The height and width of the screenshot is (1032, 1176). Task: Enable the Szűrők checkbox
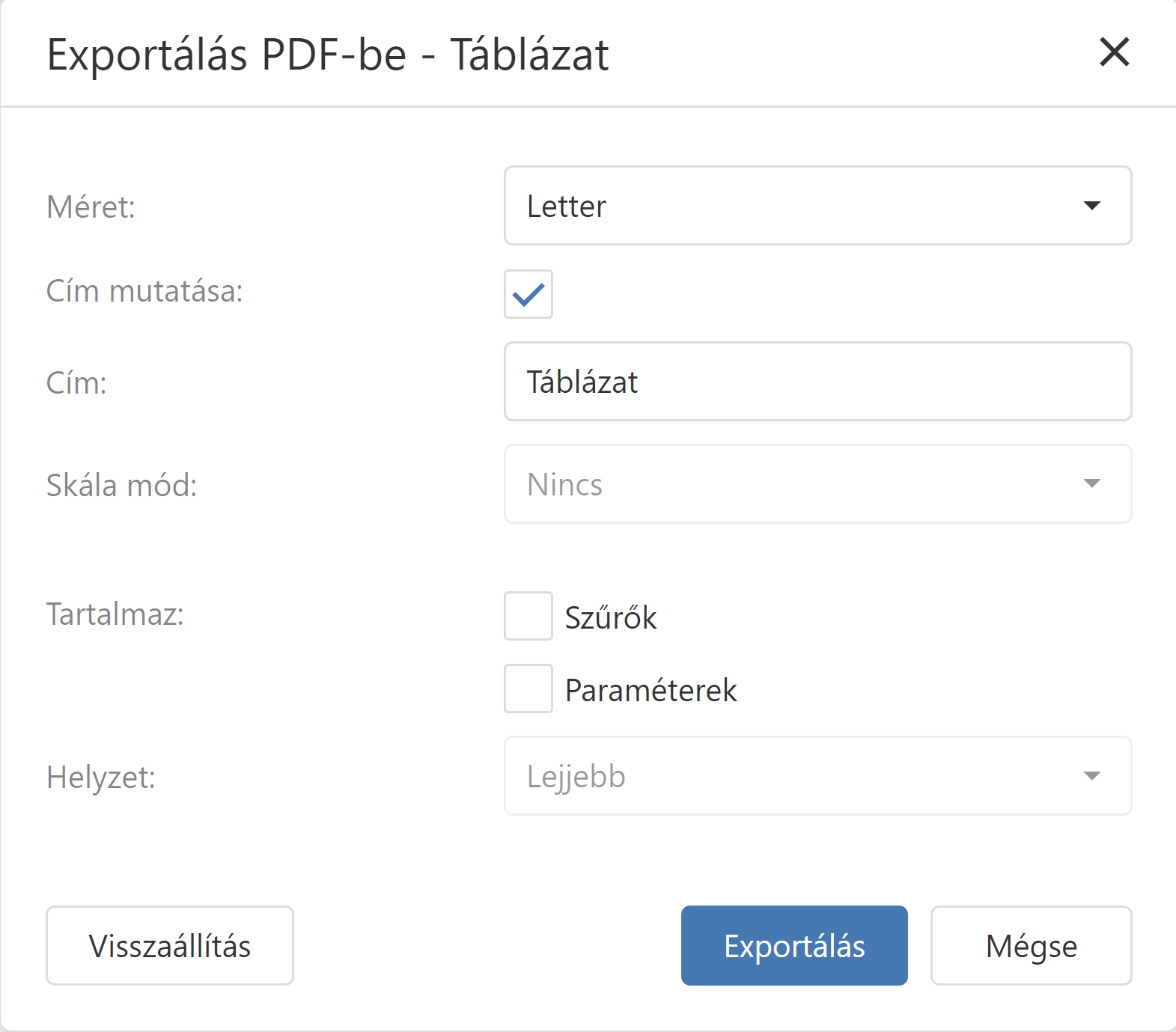tap(528, 616)
